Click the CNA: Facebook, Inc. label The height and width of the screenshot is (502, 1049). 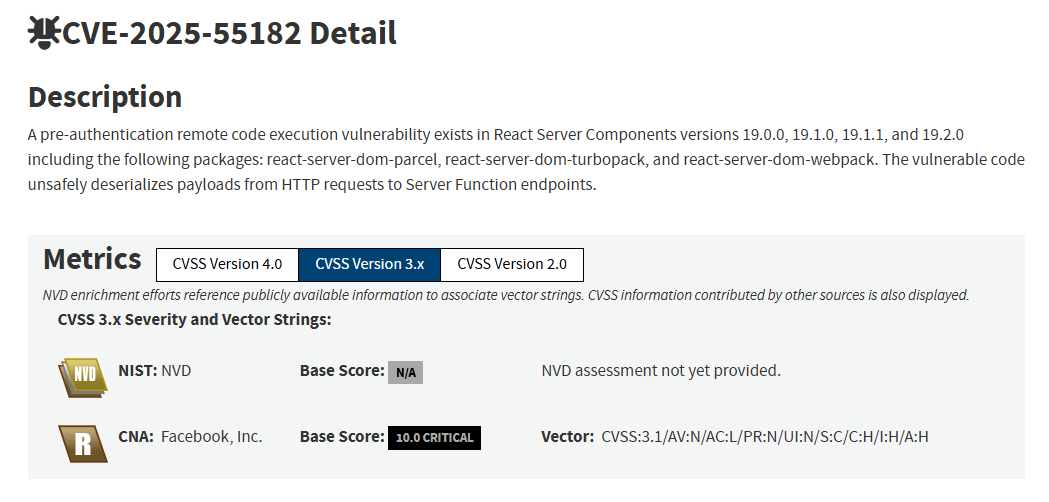point(190,437)
